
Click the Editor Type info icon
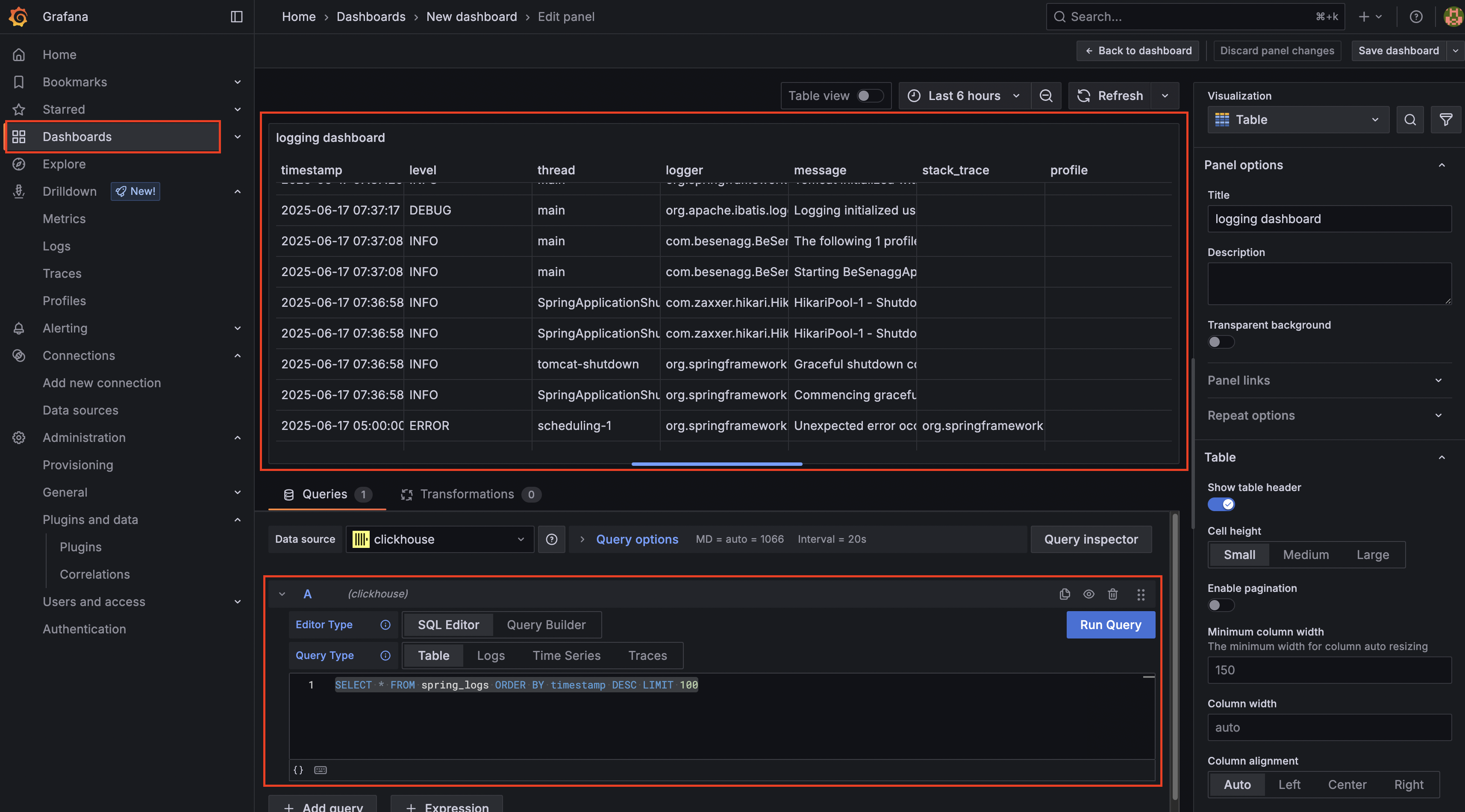(385, 625)
